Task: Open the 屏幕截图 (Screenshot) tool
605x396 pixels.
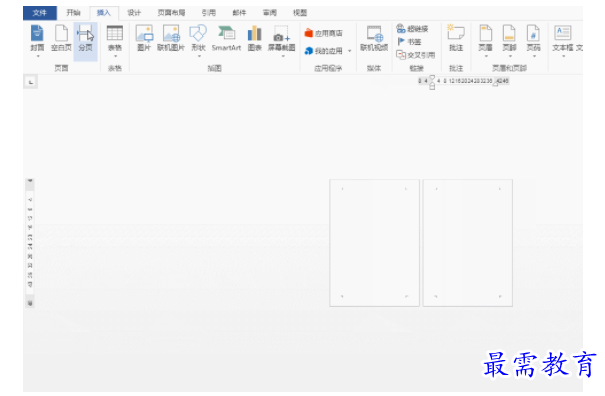Action: click(x=282, y=38)
